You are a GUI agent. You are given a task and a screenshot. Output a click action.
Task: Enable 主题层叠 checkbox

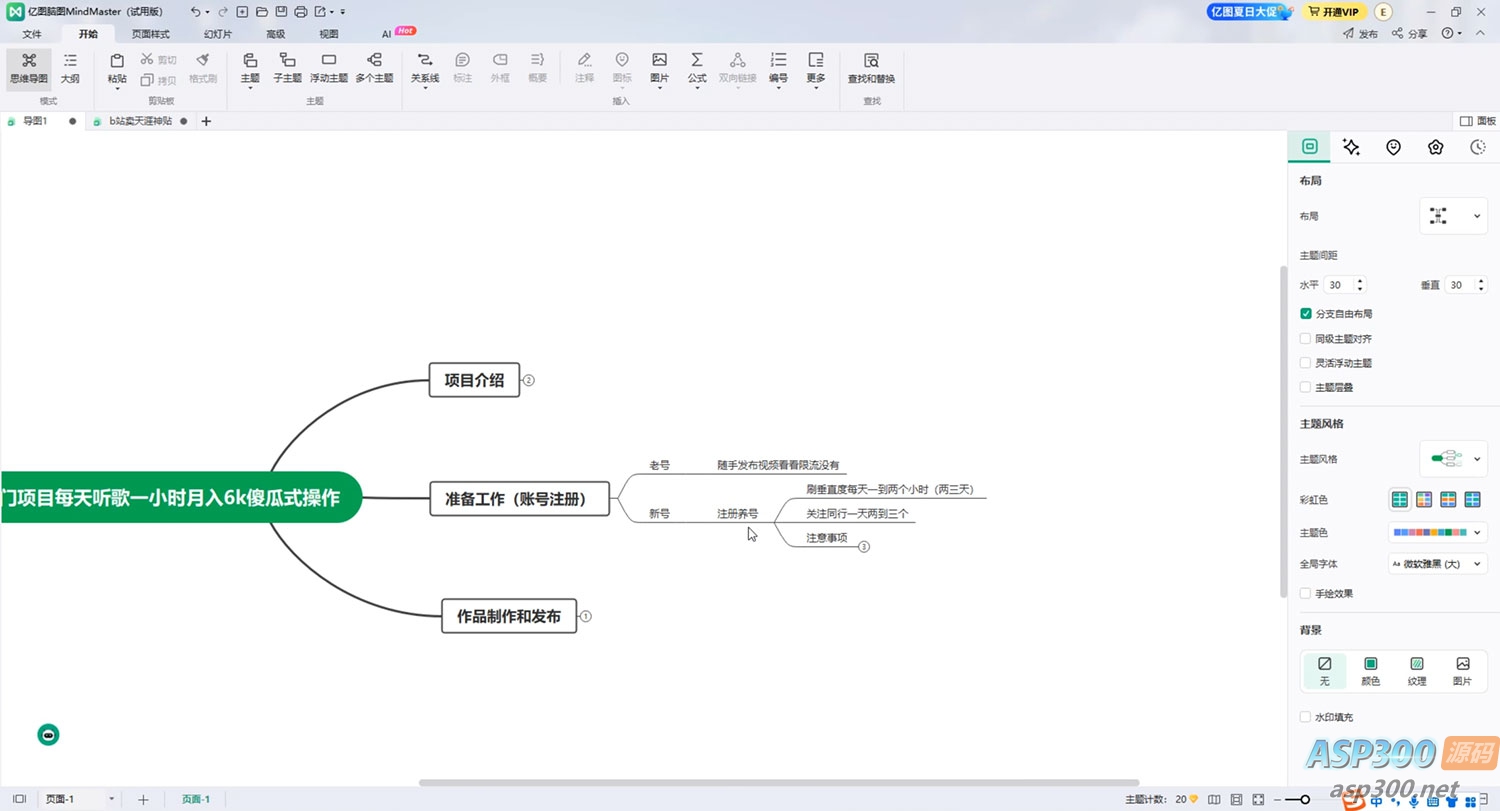(1305, 387)
